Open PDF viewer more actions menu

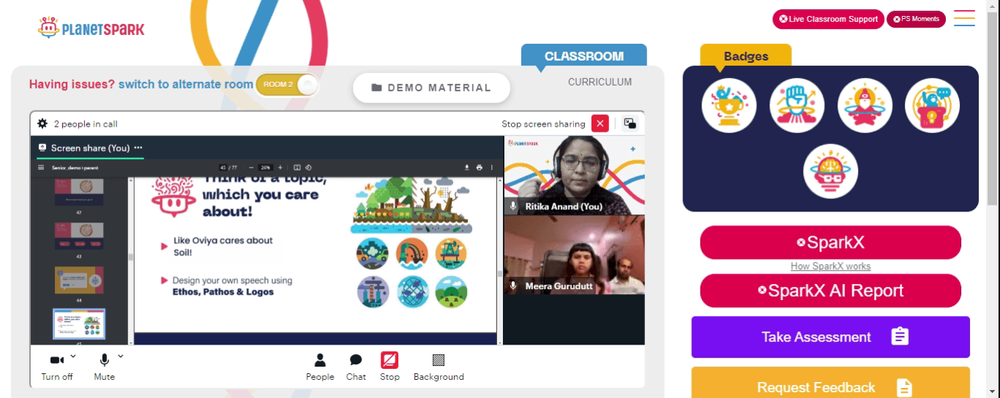[491, 167]
